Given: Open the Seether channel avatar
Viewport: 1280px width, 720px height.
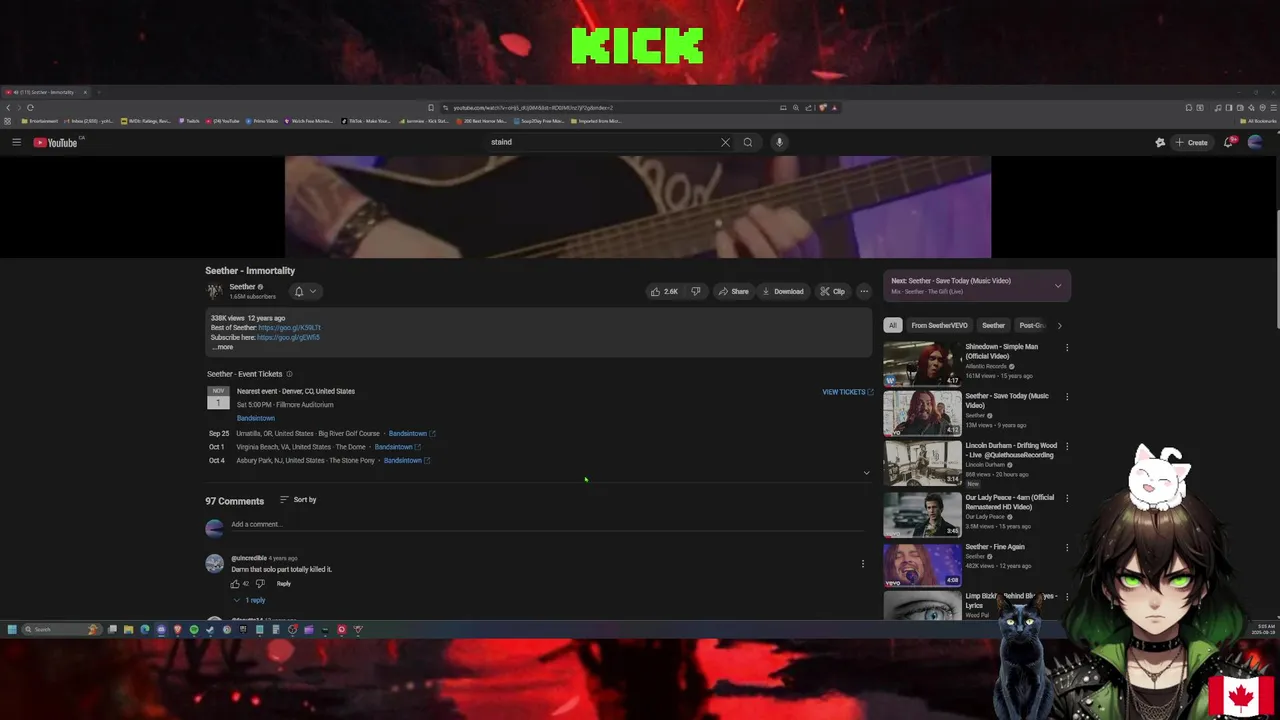Looking at the screenshot, I should point(214,291).
